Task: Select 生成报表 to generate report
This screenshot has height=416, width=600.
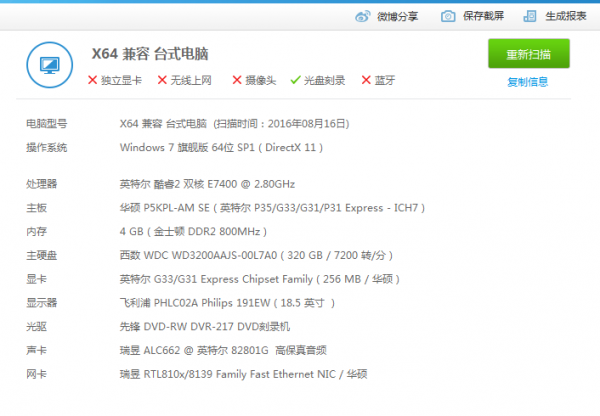Action: click(566, 16)
